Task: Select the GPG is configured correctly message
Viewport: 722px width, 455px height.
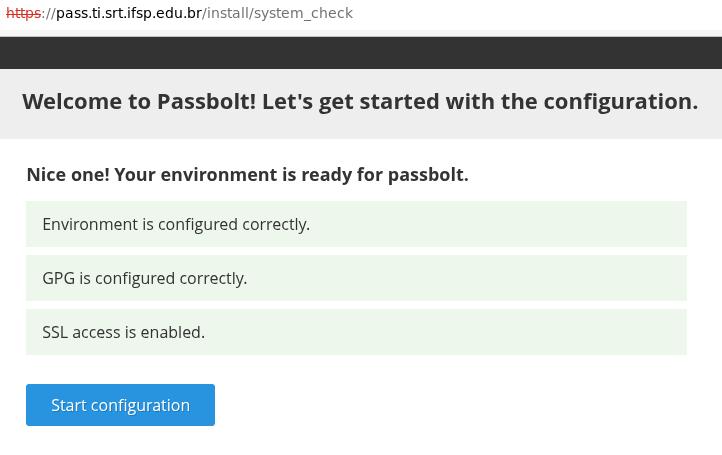Action: (145, 278)
